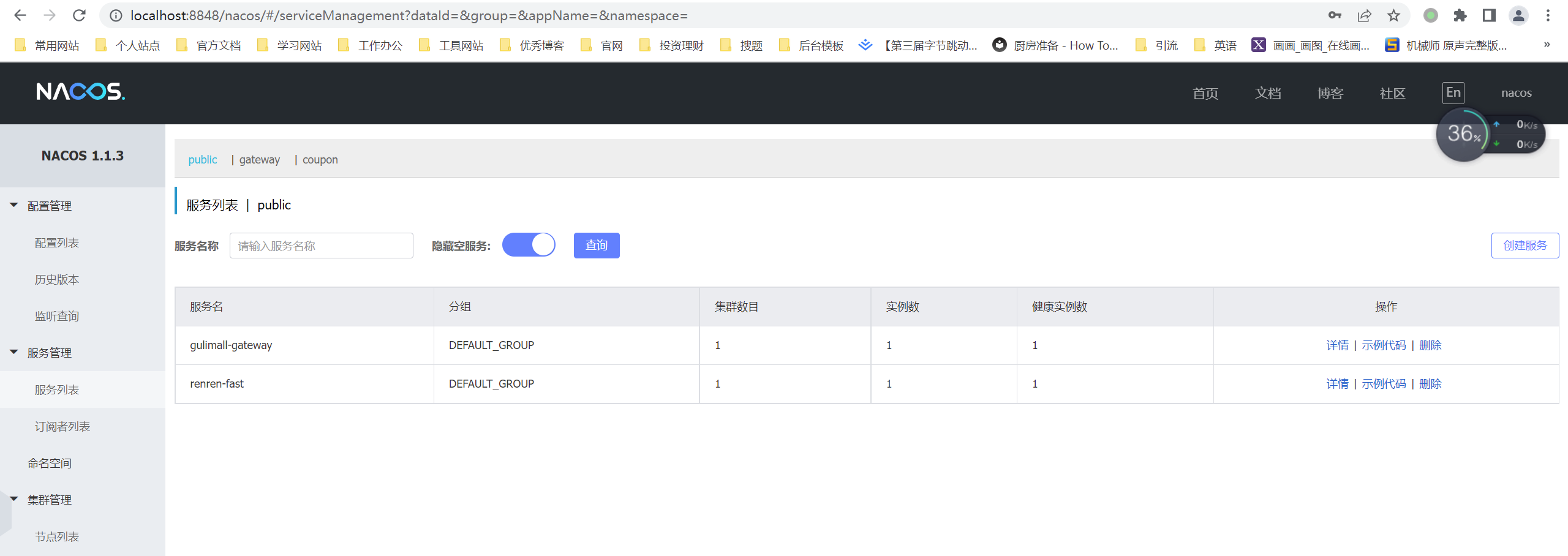Screen dimensions: 1568x556
Task: Open 命名空间 in the sidebar
Action: coord(50,463)
